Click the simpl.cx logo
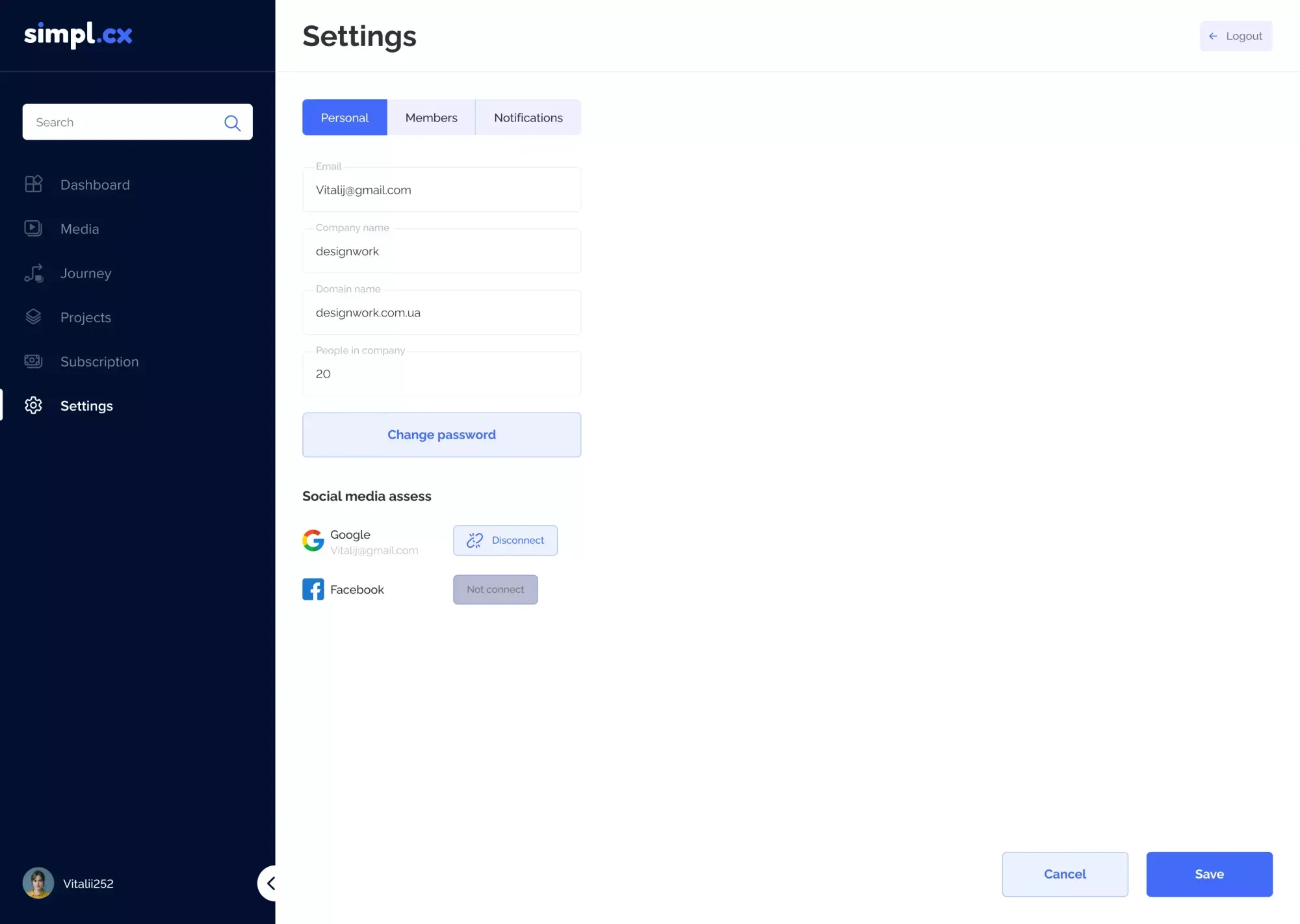1300x924 pixels. [78, 35]
